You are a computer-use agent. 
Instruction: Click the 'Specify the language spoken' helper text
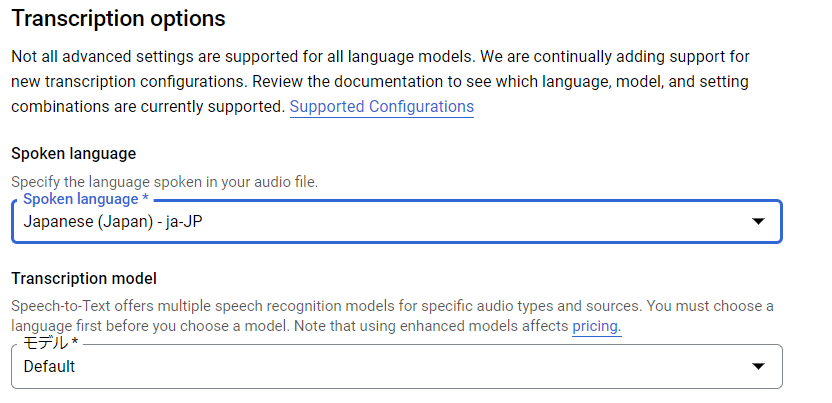(164, 182)
